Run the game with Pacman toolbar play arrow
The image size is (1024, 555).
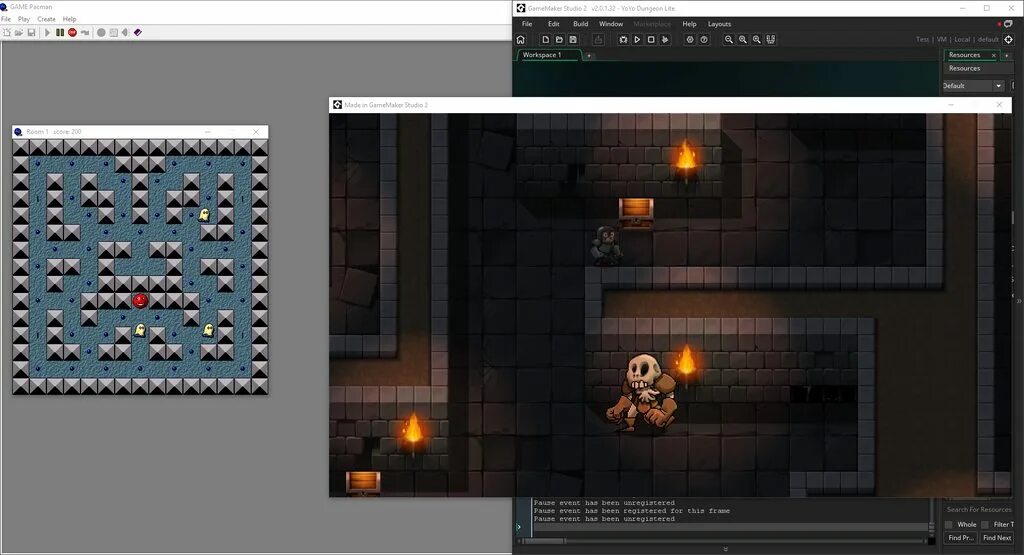coord(47,32)
